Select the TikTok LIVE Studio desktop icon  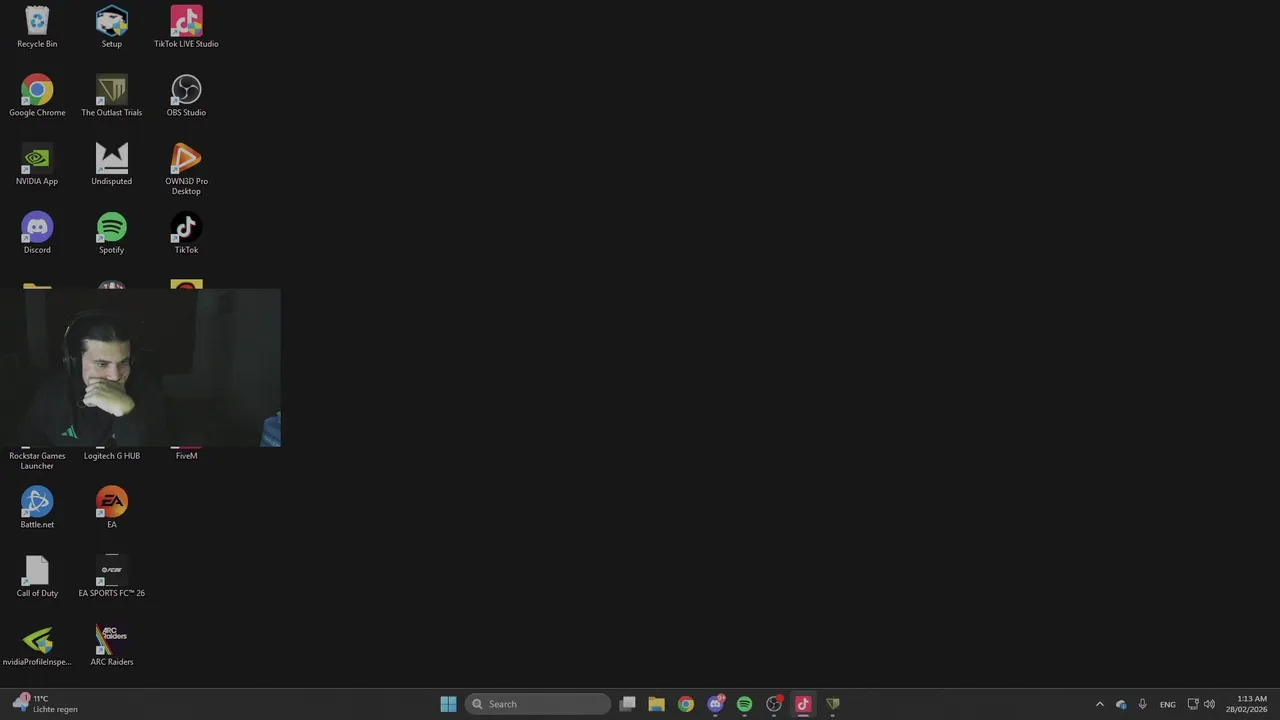point(186,27)
